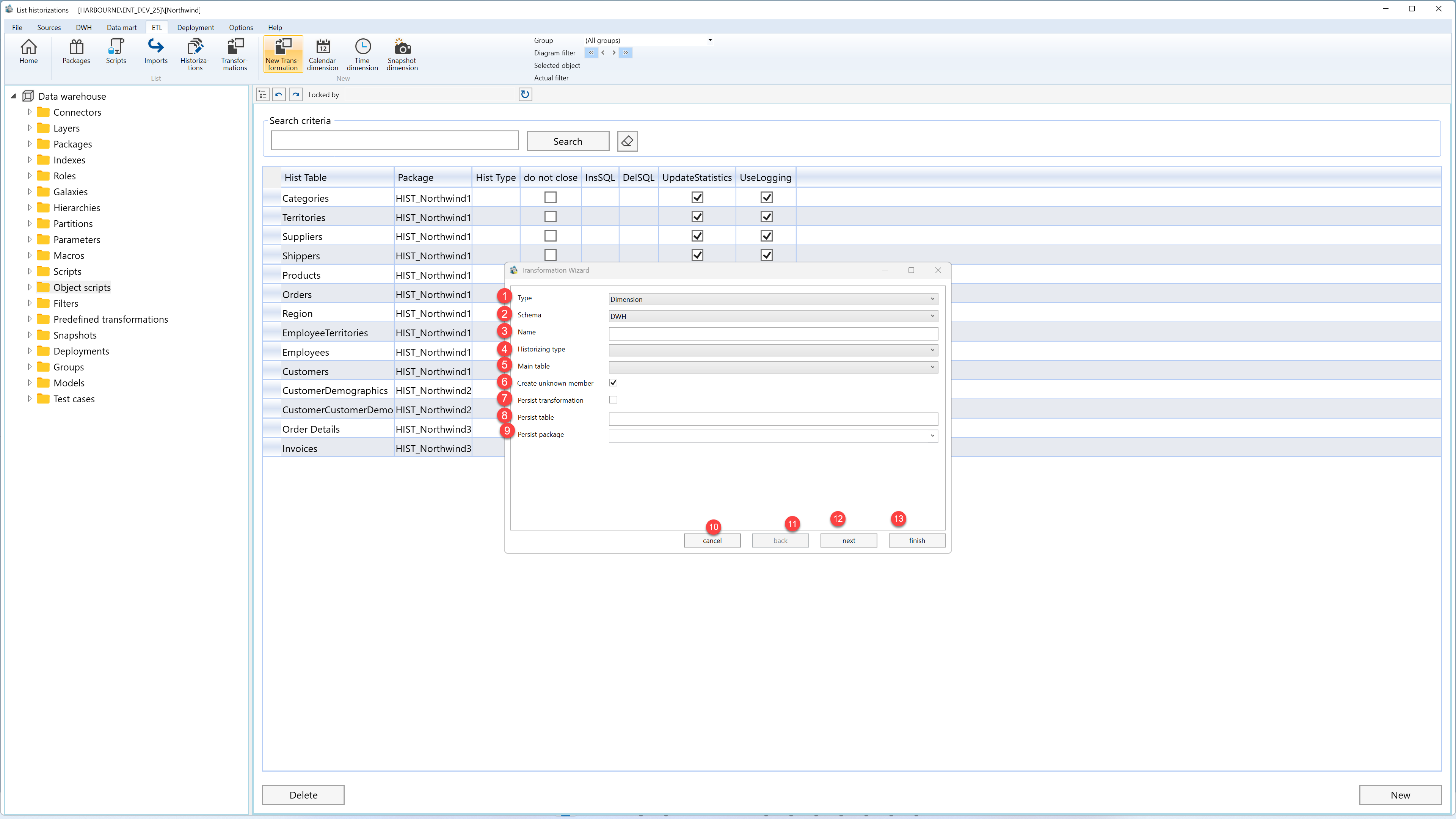The width and height of the screenshot is (1456, 819).
Task: Go to last diagram filter
Action: pyautogui.click(x=626, y=53)
